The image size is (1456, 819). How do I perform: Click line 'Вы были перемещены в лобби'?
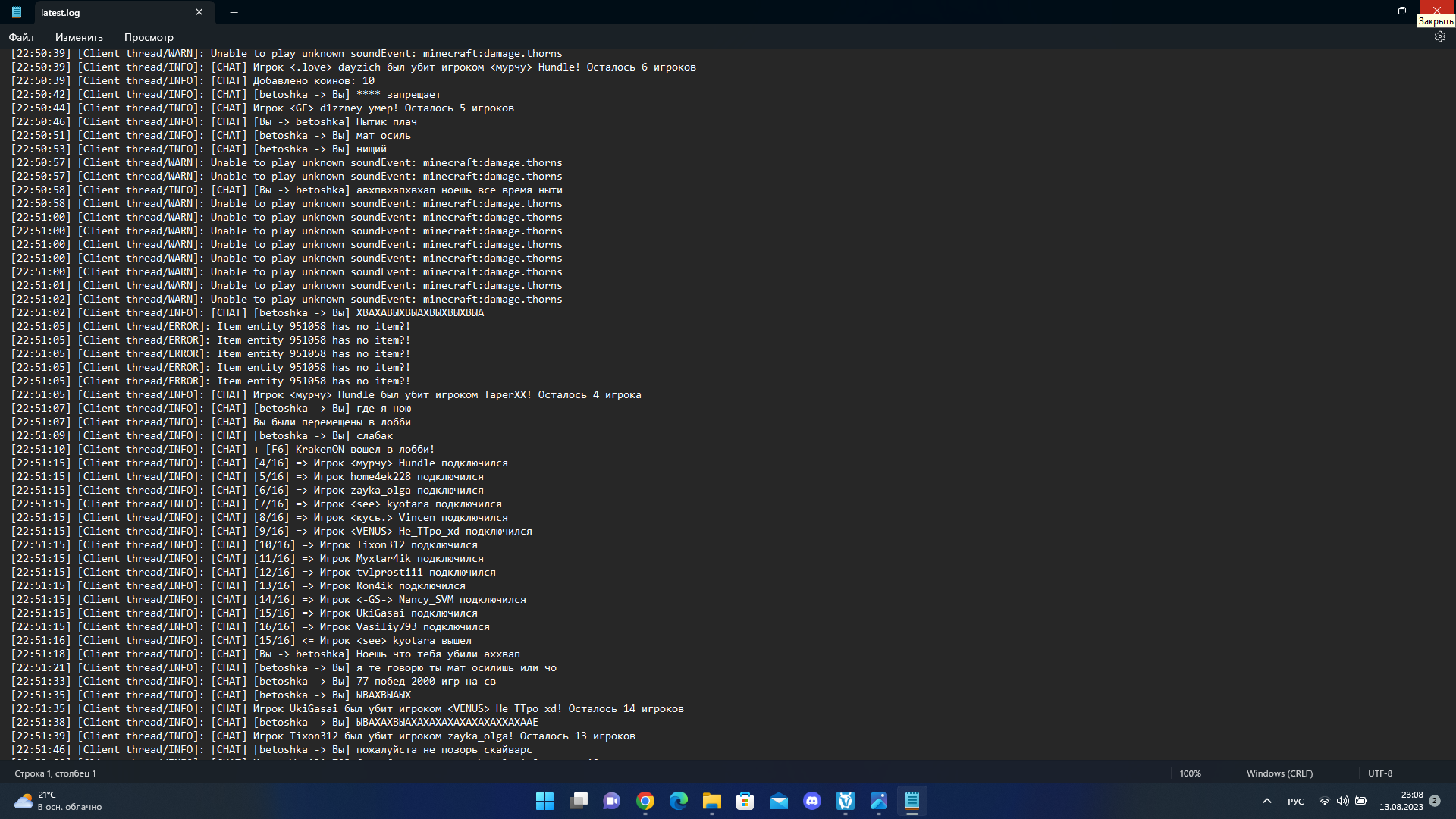point(211,422)
